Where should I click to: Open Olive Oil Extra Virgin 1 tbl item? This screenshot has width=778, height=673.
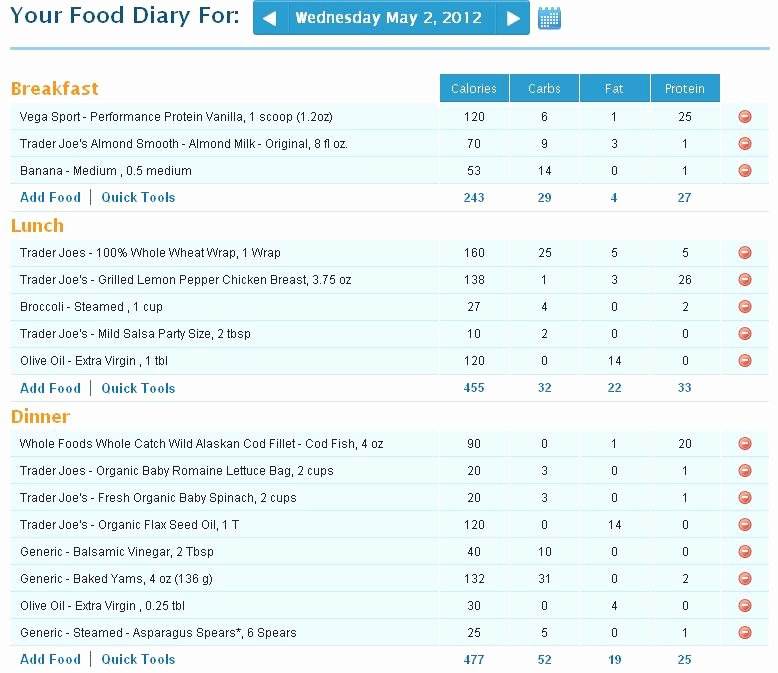point(94,361)
